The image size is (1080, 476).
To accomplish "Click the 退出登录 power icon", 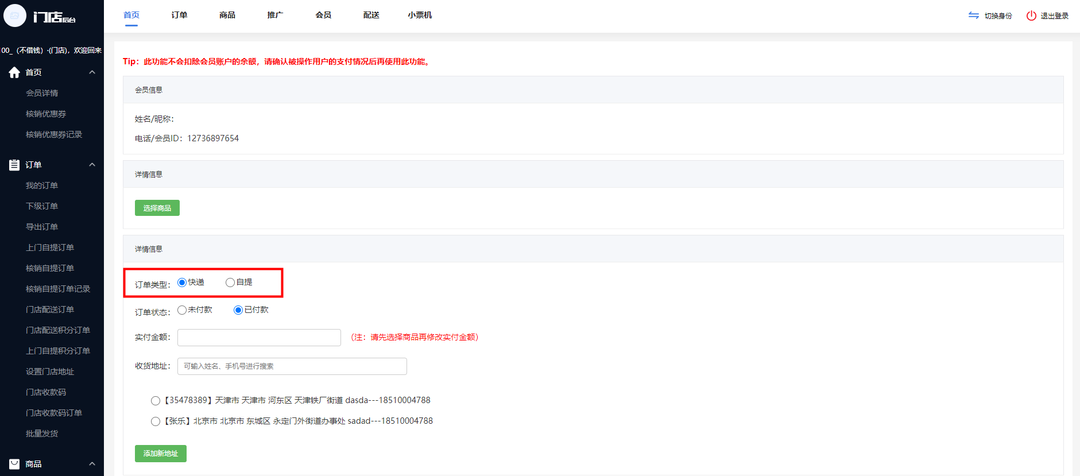I will coord(1031,16).
